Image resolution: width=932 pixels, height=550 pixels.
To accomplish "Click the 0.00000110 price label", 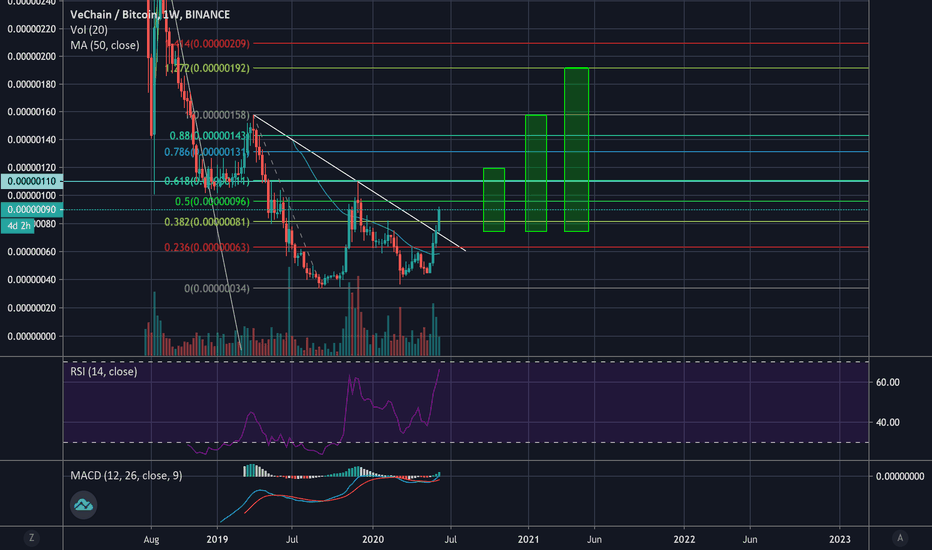I will pos(32,181).
